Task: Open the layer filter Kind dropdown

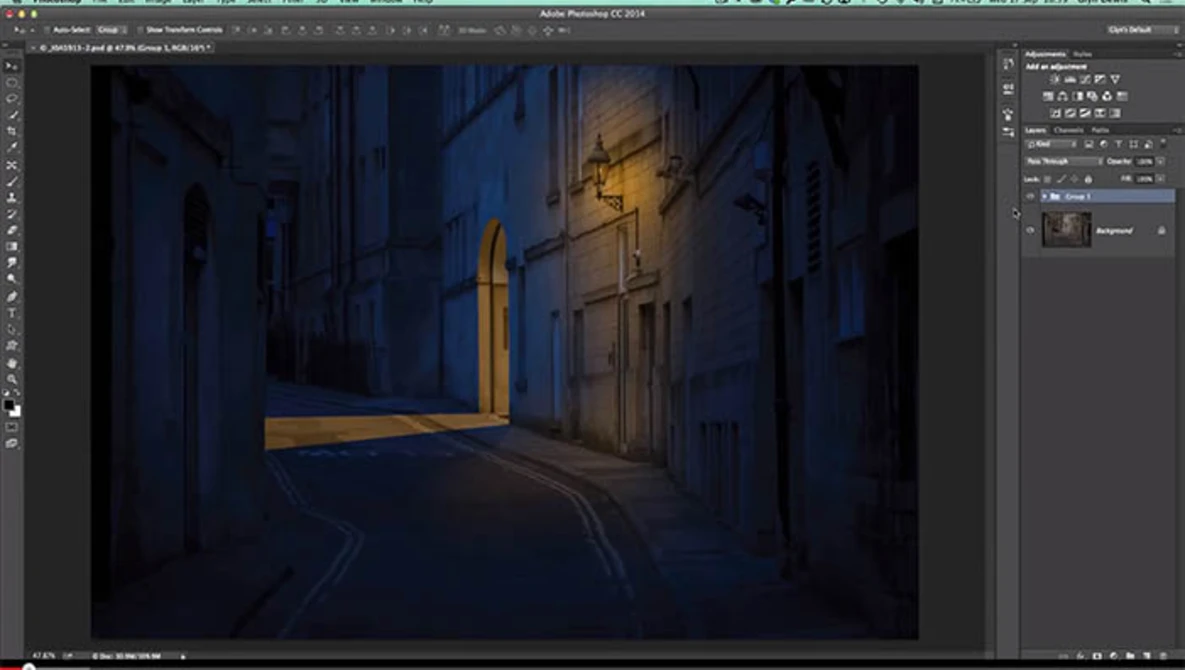Action: click(x=1050, y=144)
